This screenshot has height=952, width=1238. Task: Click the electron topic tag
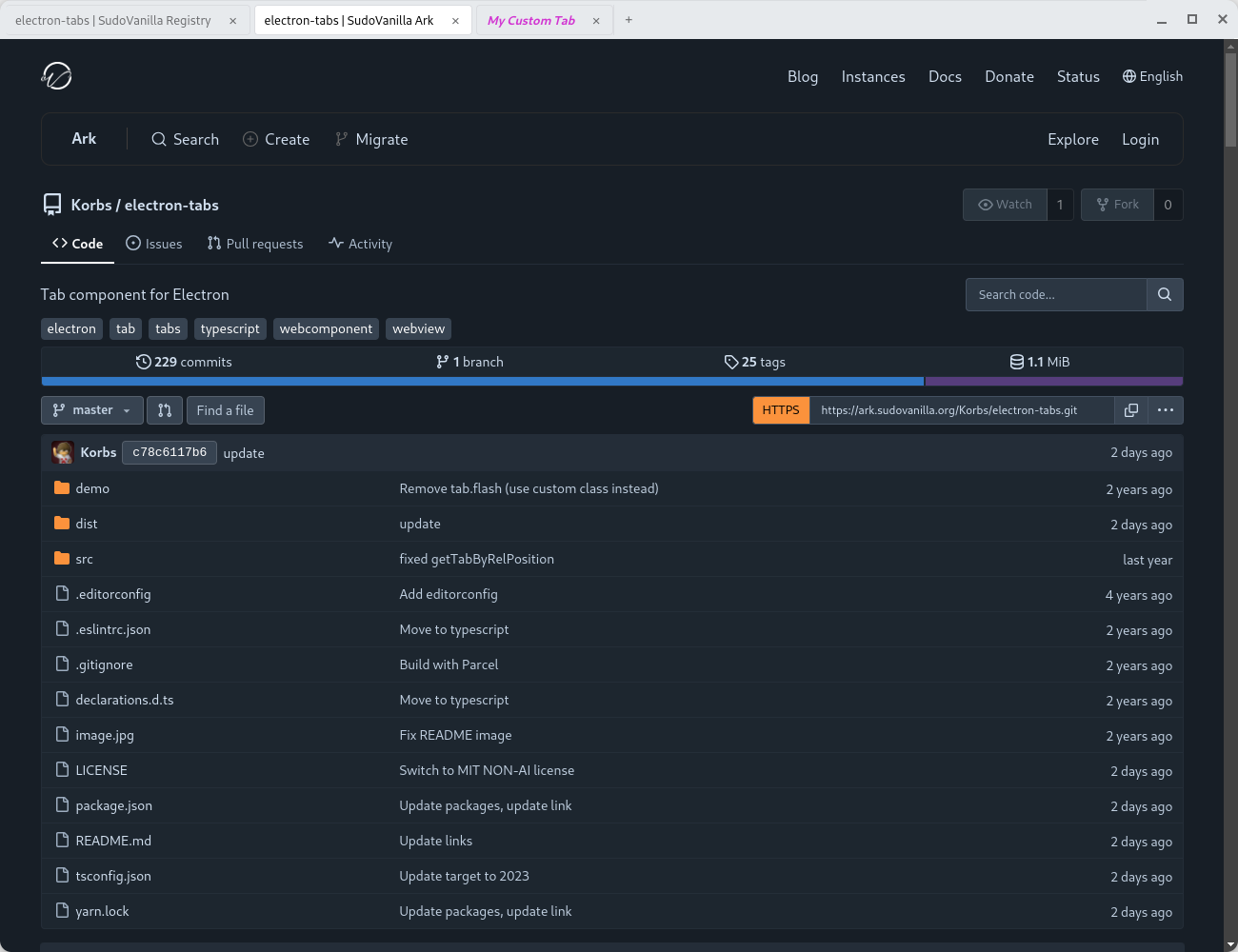click(71, 328)
